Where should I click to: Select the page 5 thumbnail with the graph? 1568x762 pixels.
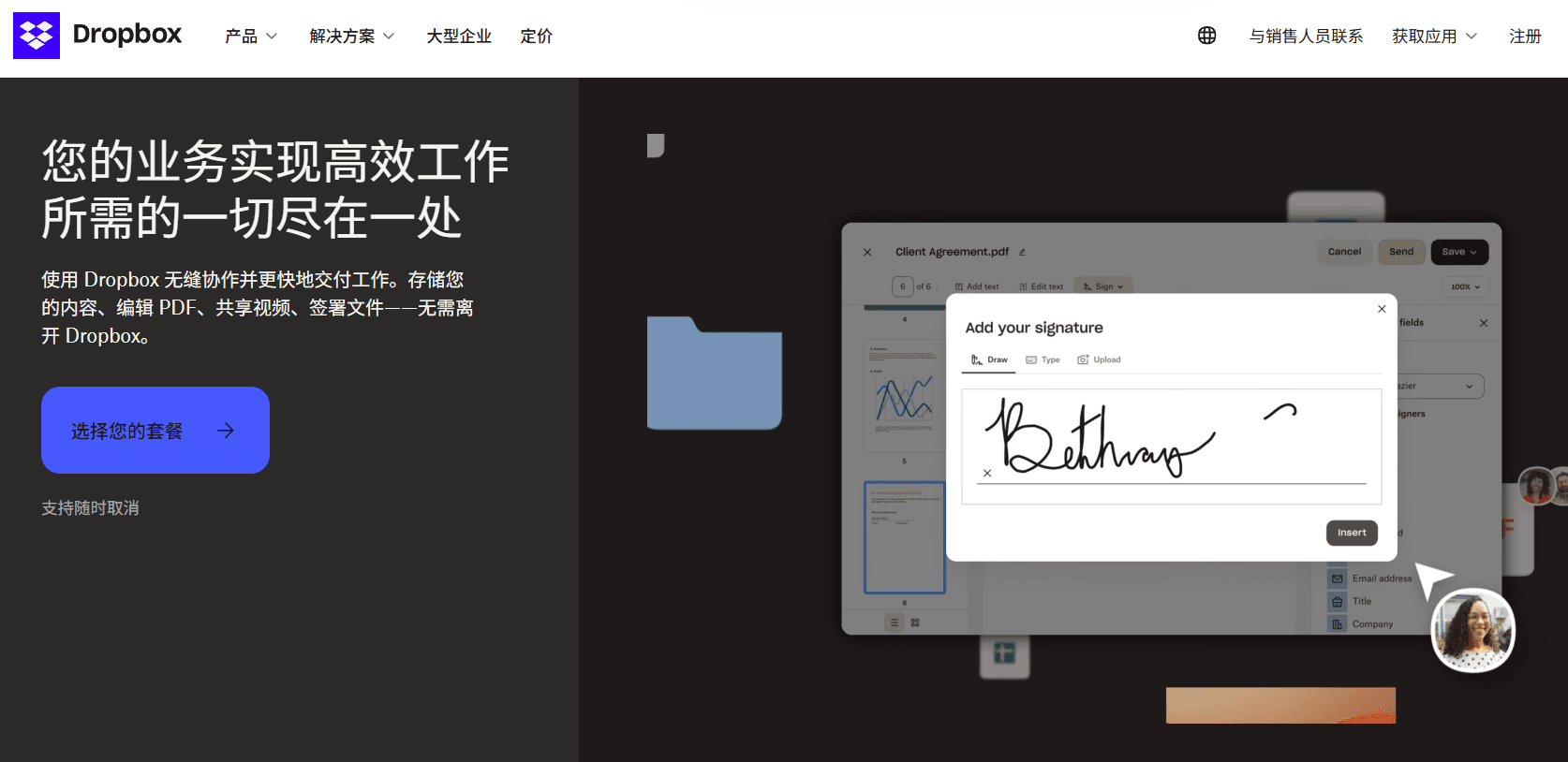pos(904,397)
